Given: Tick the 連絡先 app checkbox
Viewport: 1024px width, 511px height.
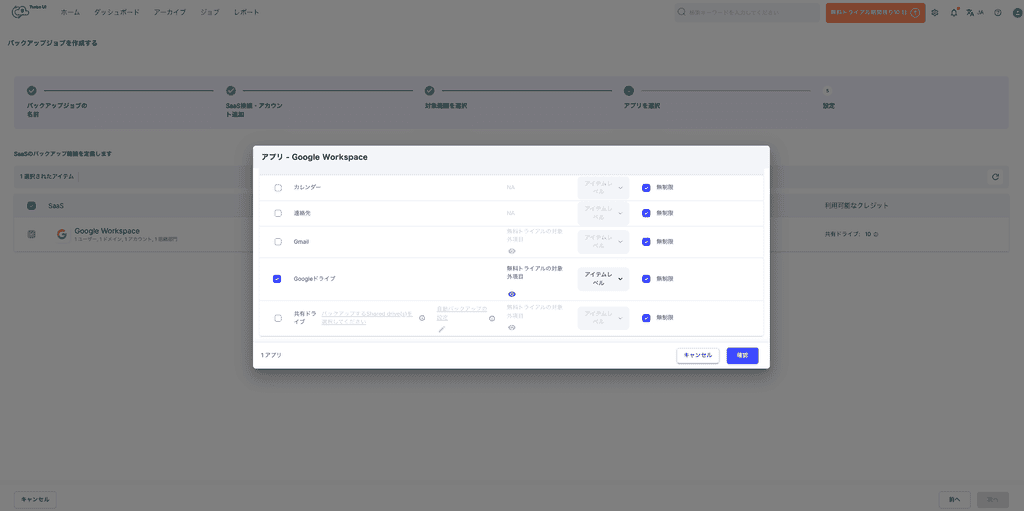Looking at the screenshot, I should click(x=278, y=213).
